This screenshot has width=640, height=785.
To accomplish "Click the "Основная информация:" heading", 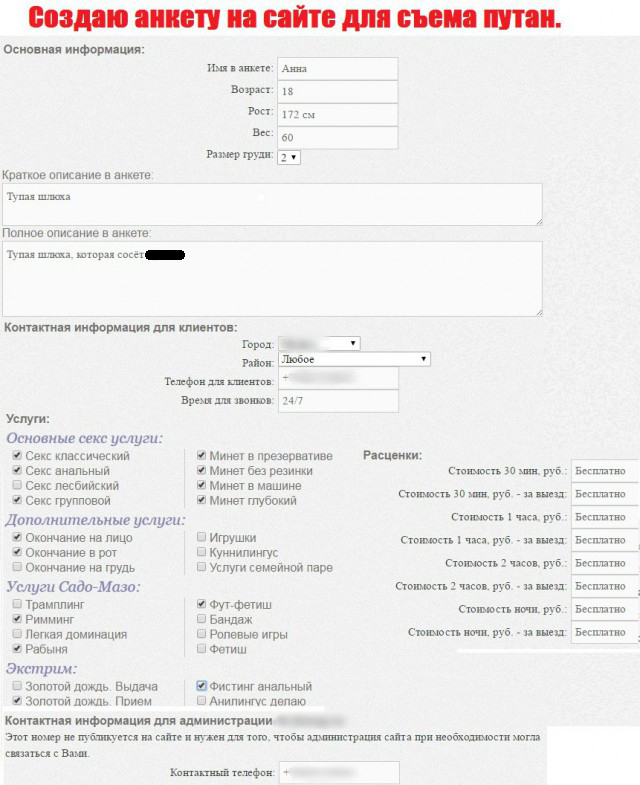I will [x=74, y=50].
